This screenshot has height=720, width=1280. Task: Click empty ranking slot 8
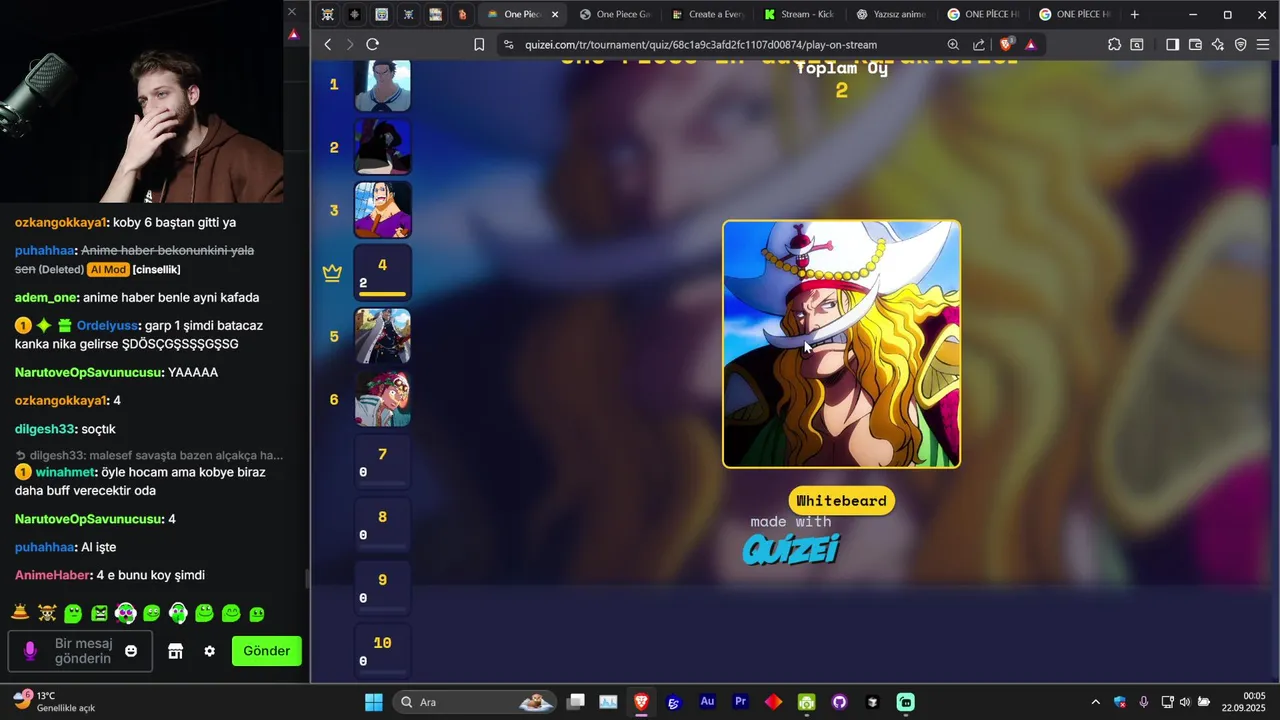click(382, 525)
